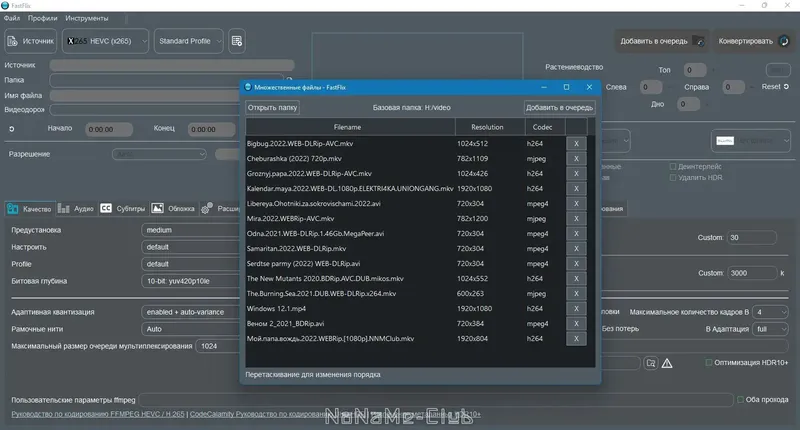Open Руководство по кодированию FFMPEG HEVC link
This screenshot has height=430, width=800.
click(x=98, y=414)
